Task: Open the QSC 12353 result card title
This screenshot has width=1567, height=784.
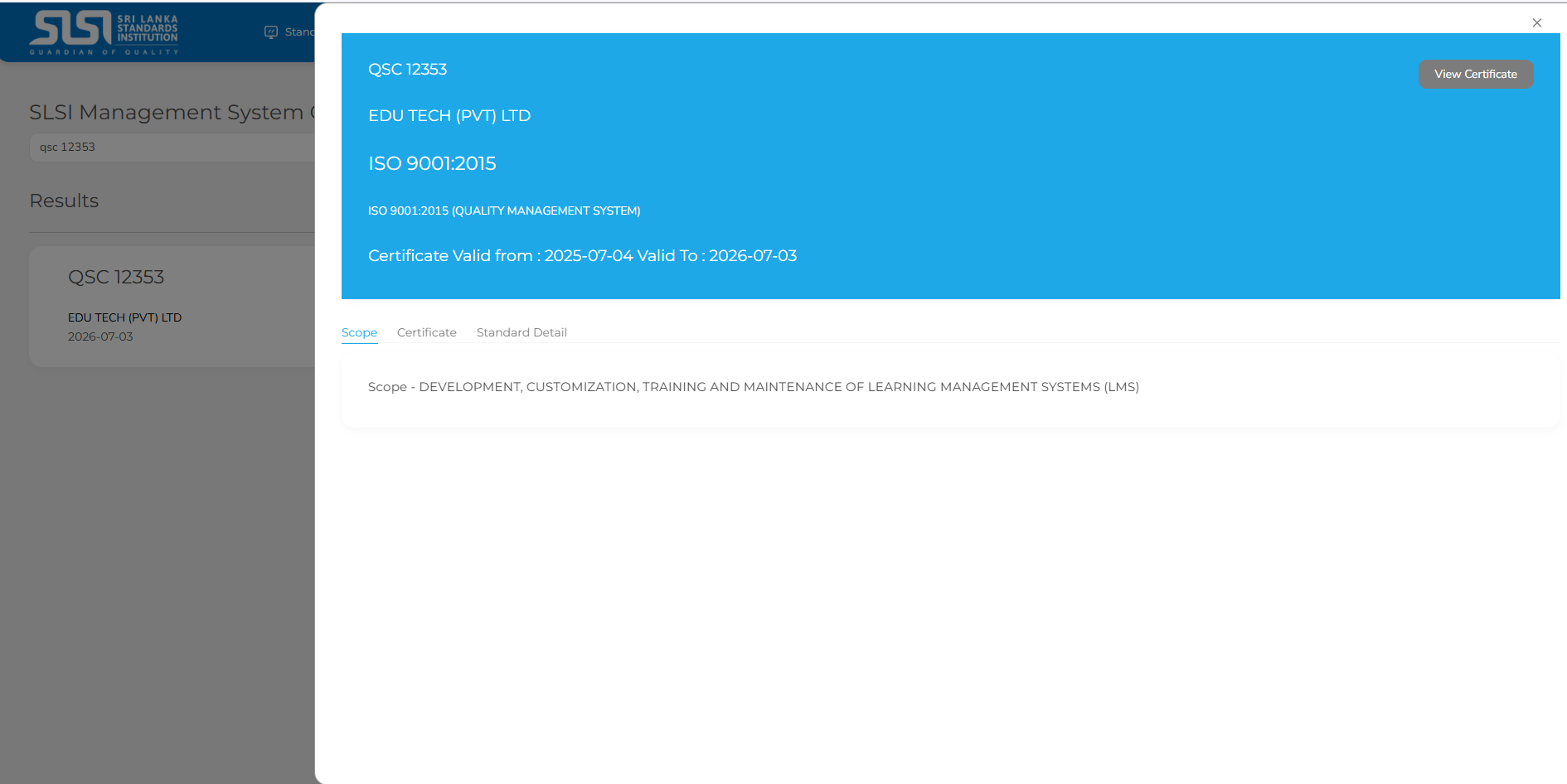Action: (116, 278)
